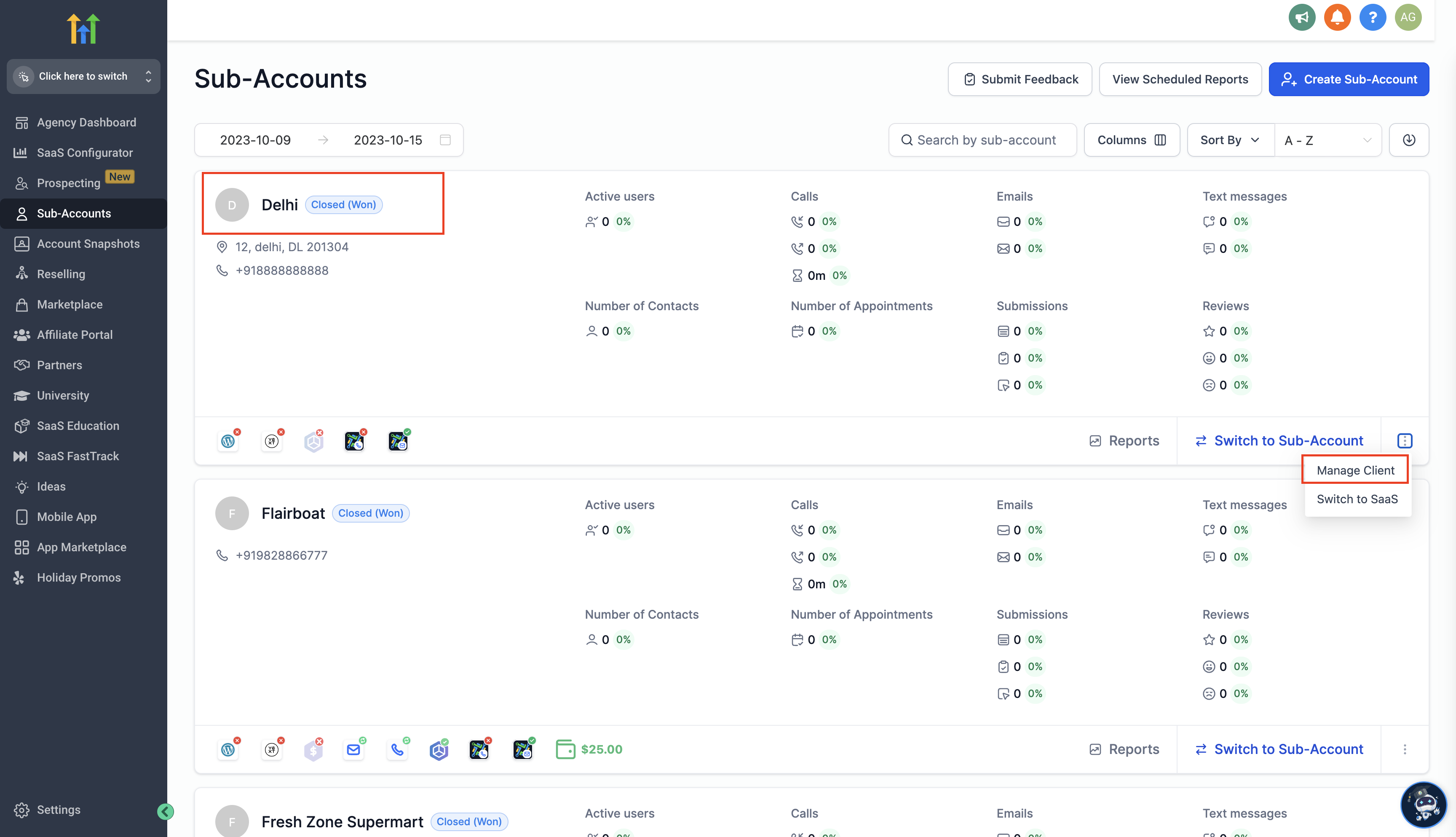The image size is (1456, 837).
Task: Click the megaphone announcements icon
Action: [x=1301, y=17]
